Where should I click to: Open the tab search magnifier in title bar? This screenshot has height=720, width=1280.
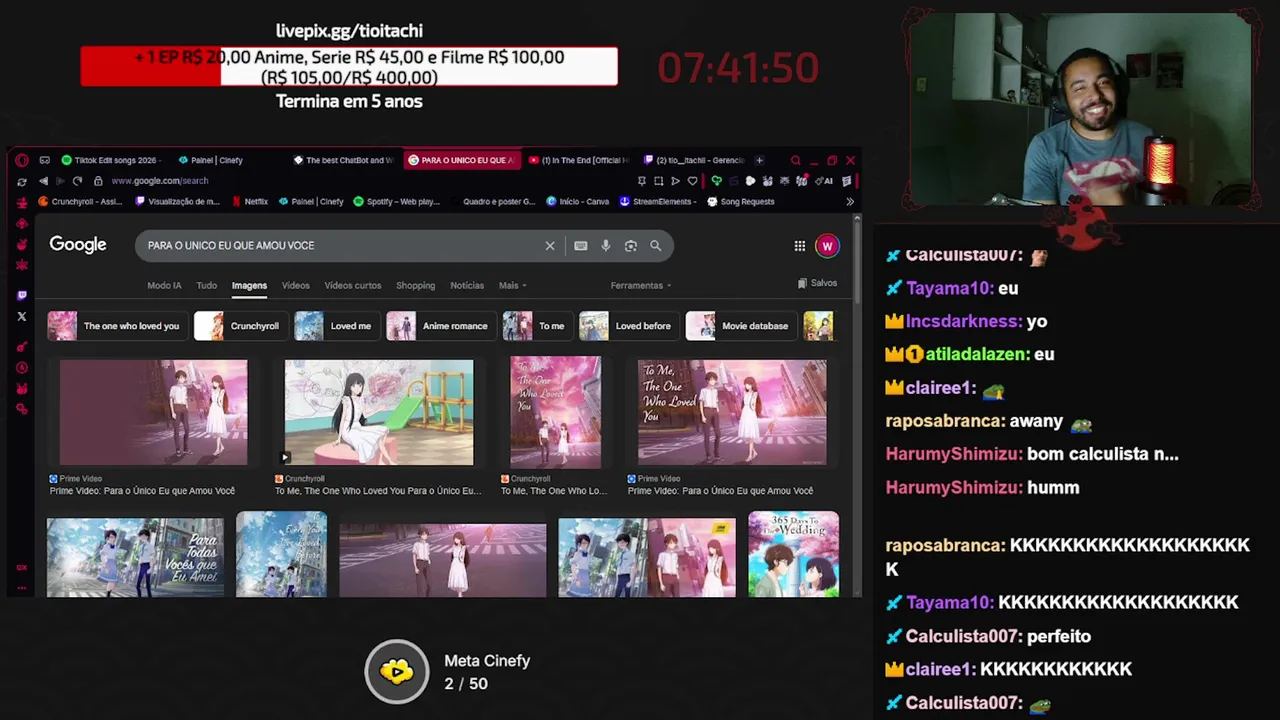click(796, 160)
